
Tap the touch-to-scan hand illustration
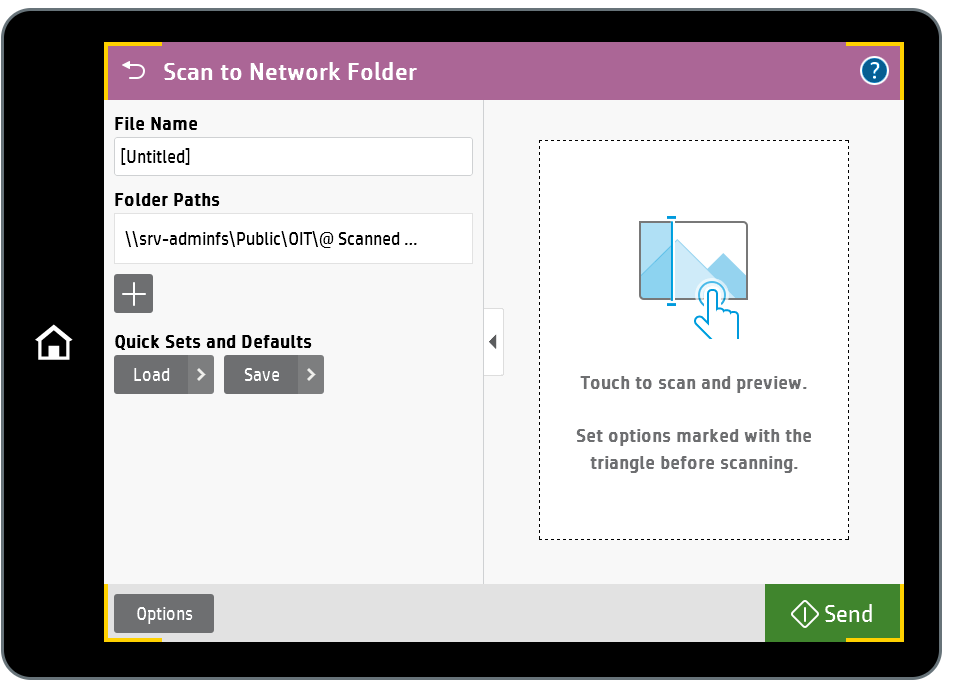coord(694,277)
